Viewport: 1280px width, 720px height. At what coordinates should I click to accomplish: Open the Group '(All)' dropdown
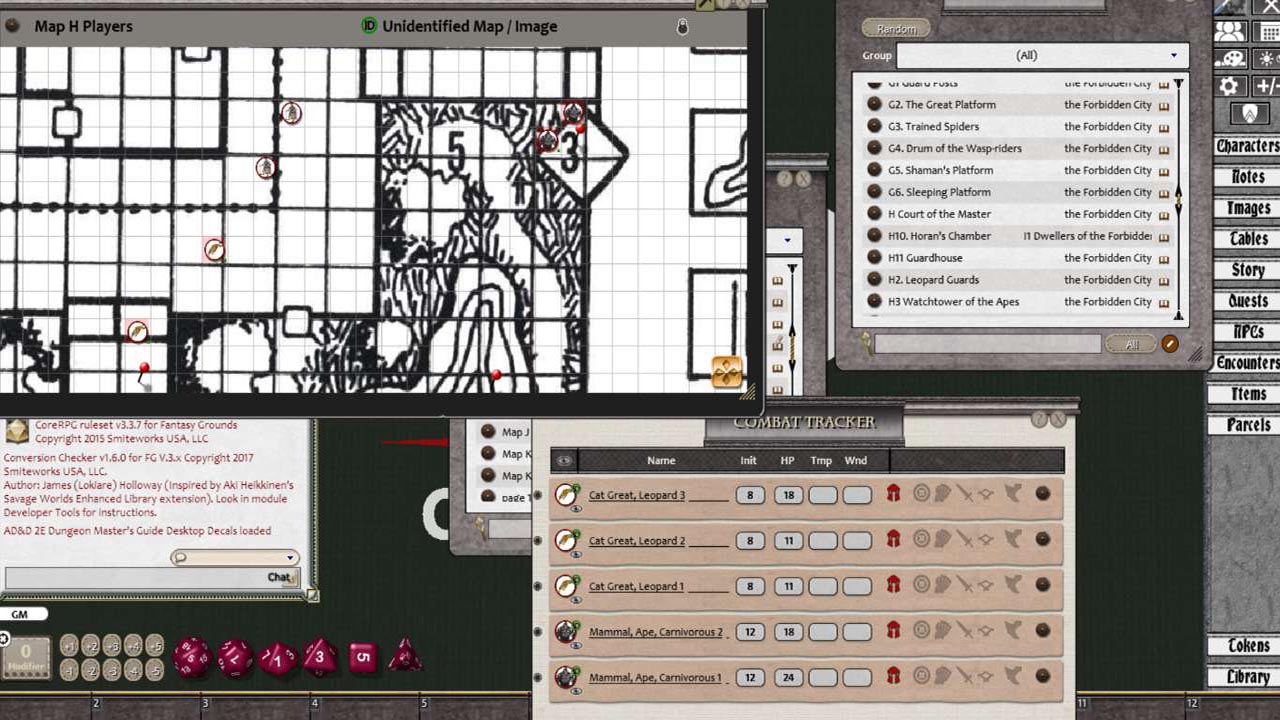click(x=1172, y=55)
